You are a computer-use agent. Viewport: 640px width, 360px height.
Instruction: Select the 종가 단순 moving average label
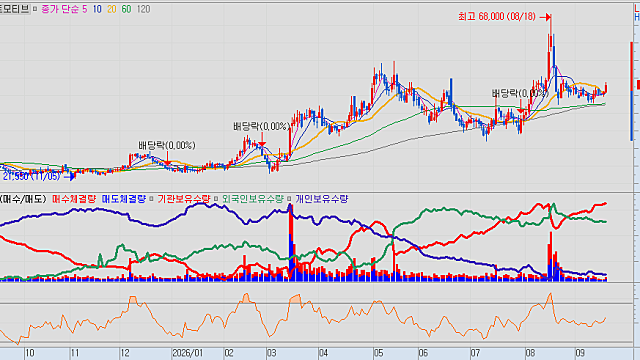[x=60, y=9]
